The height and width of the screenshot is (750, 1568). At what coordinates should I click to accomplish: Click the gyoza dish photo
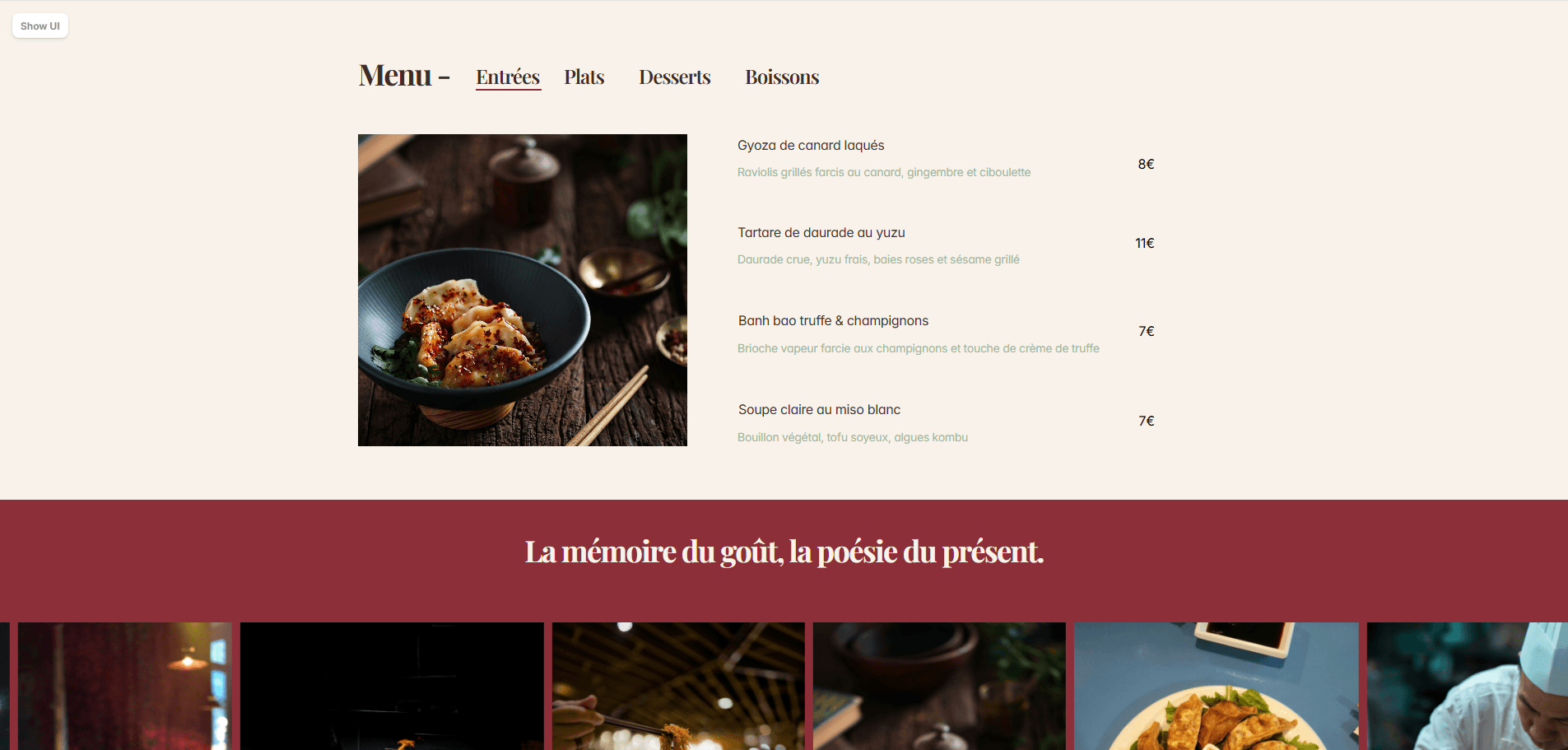[x=523, y=290]
